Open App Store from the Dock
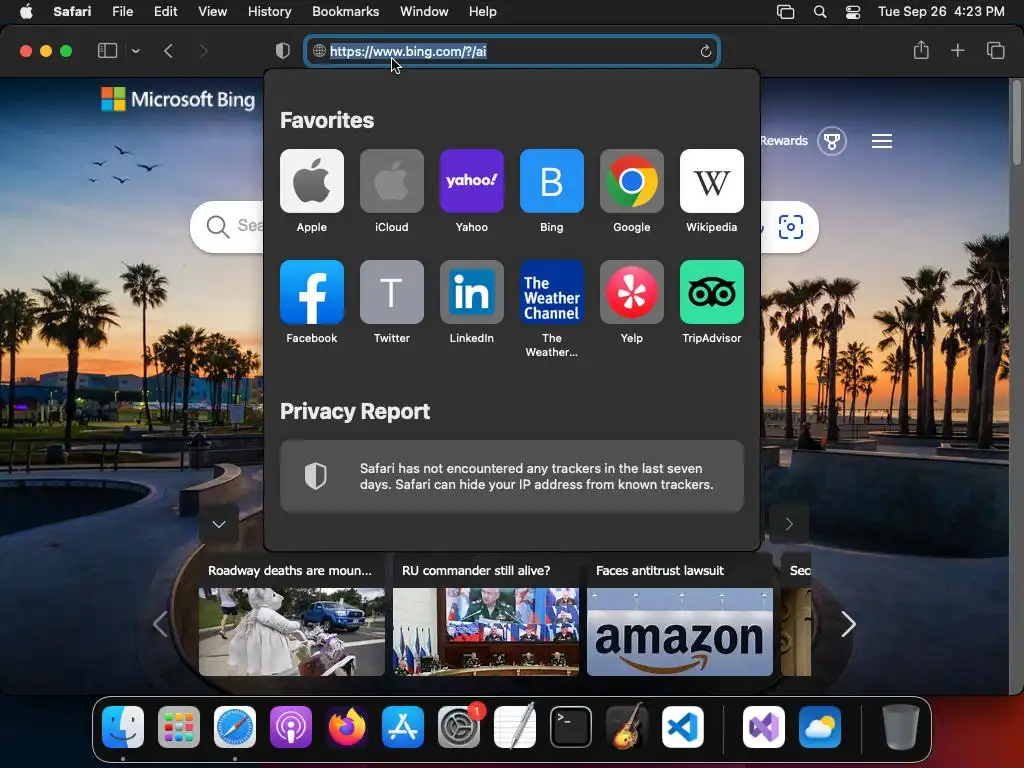 pyautogui.click(x=402, y=727)
